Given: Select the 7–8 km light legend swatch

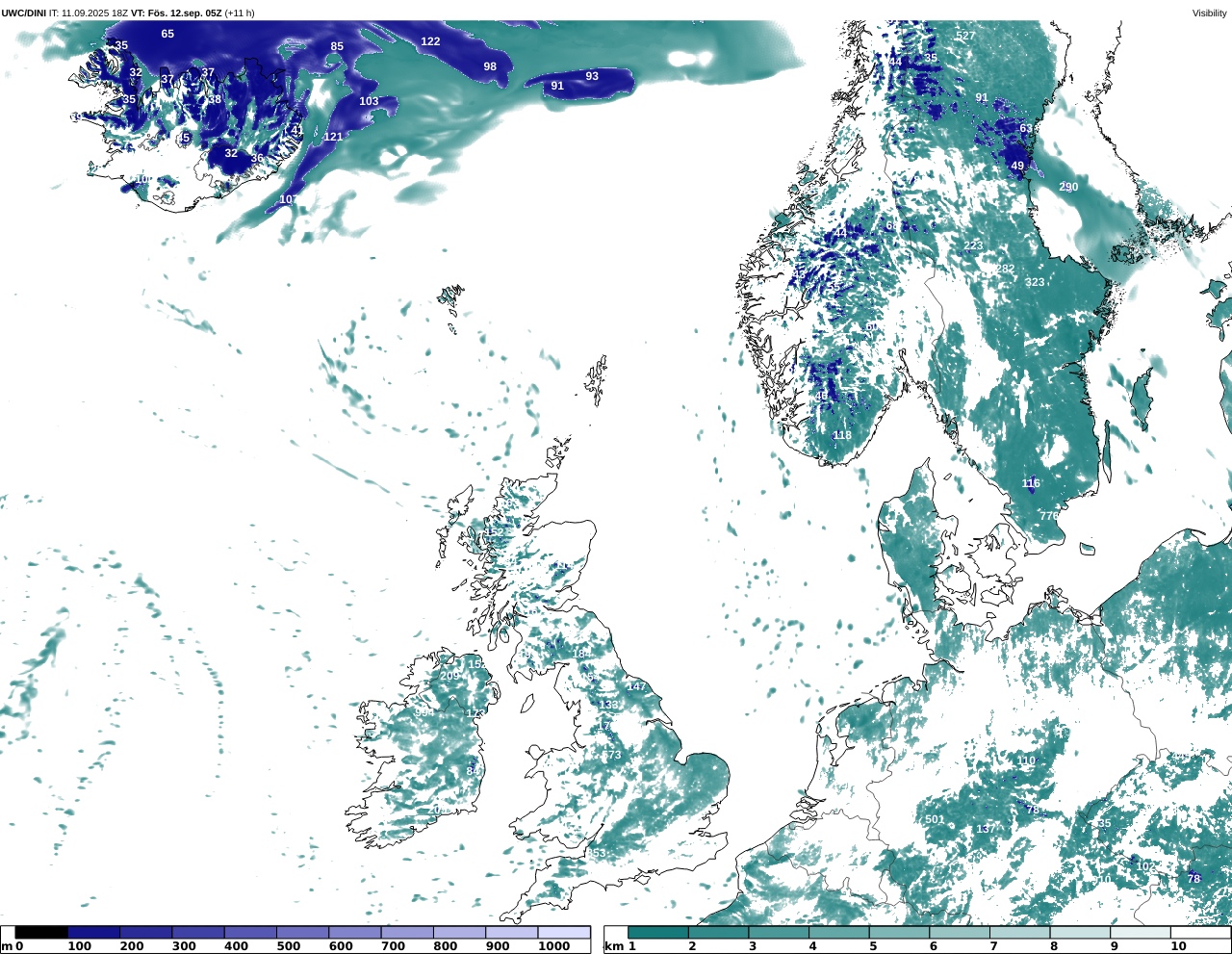Looking at the screenshot, I should 1020,932.
